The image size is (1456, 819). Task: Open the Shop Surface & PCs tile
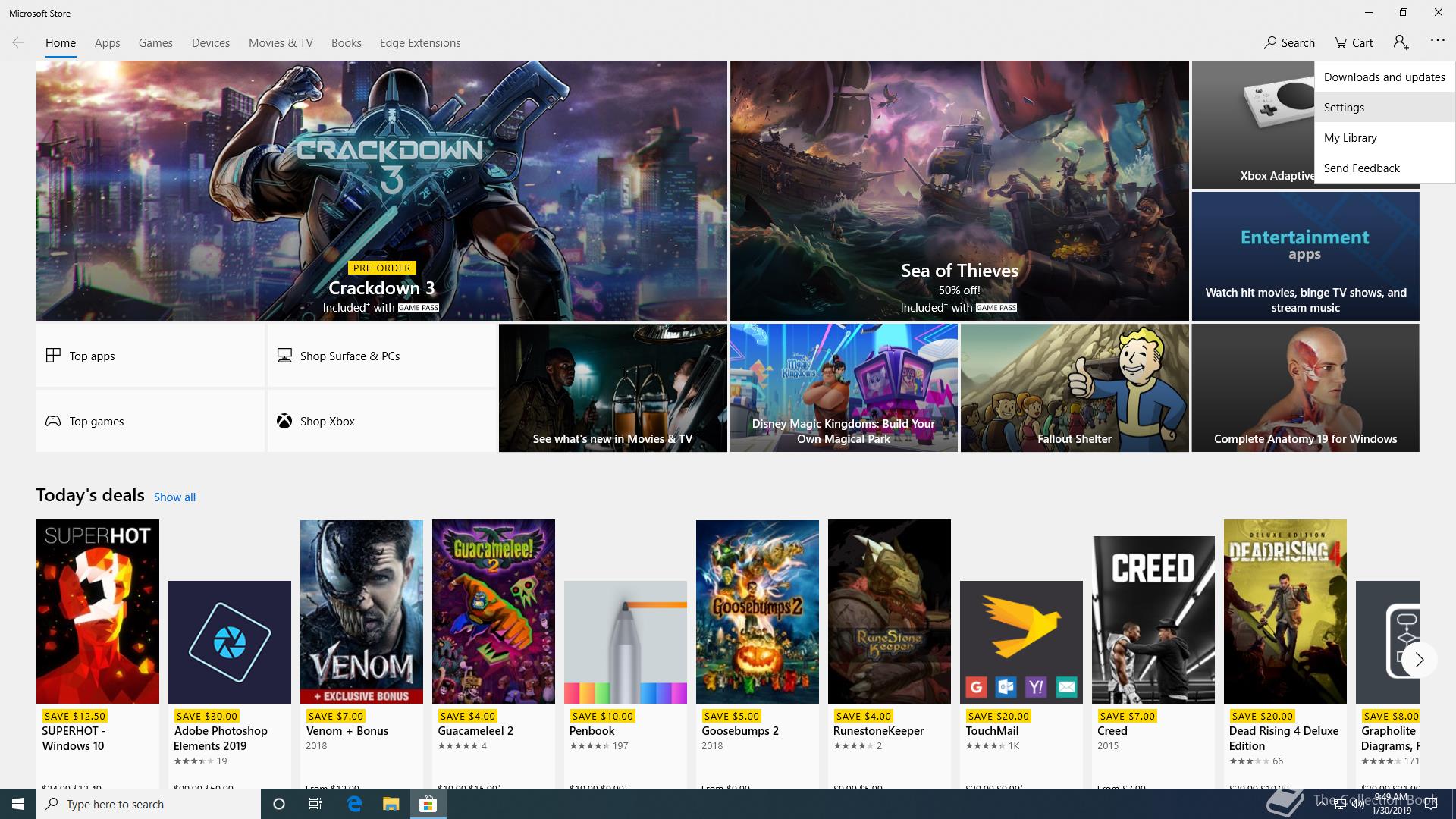coord(381,356)
